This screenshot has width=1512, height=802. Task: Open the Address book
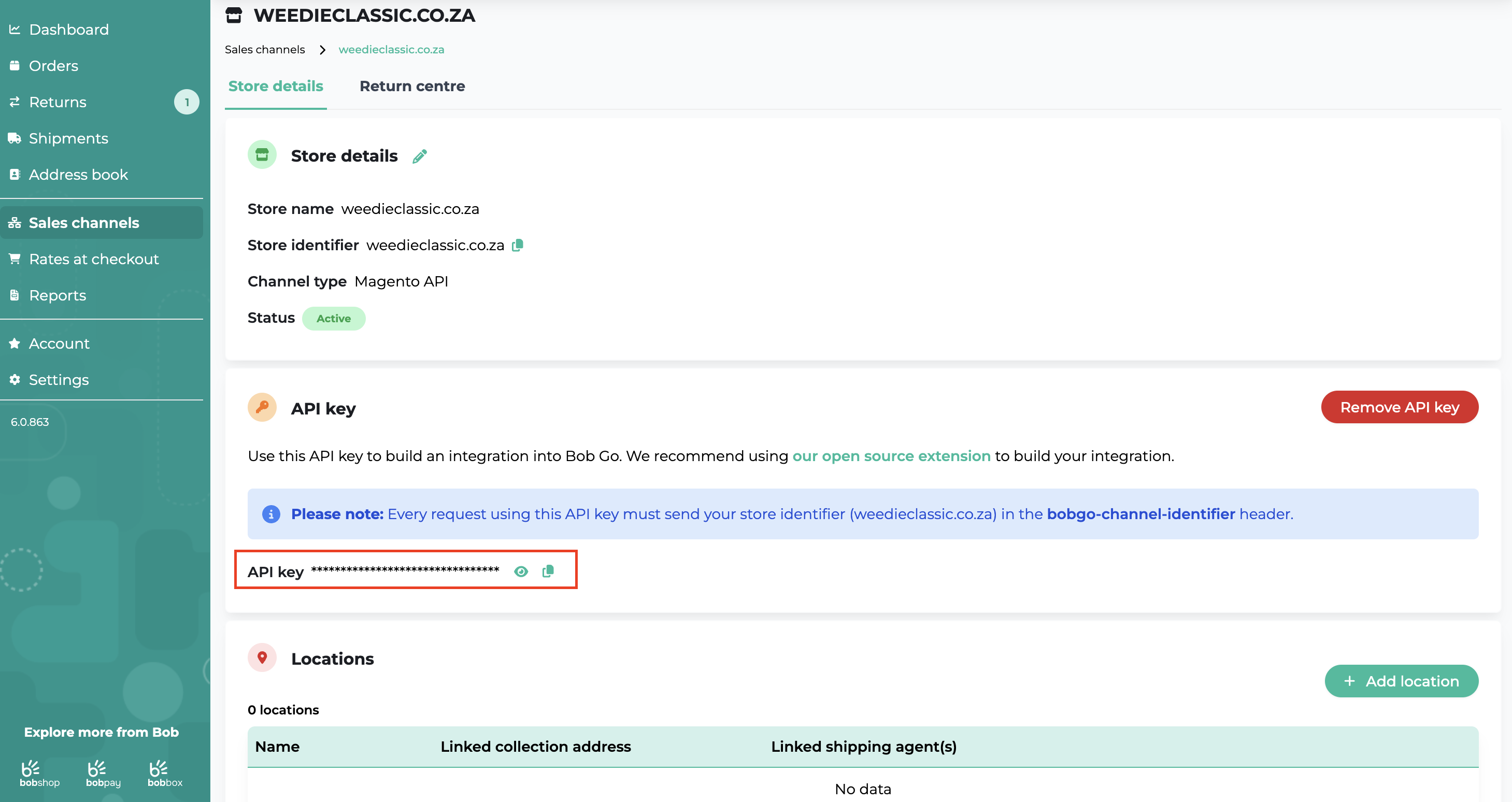(78, 175)
